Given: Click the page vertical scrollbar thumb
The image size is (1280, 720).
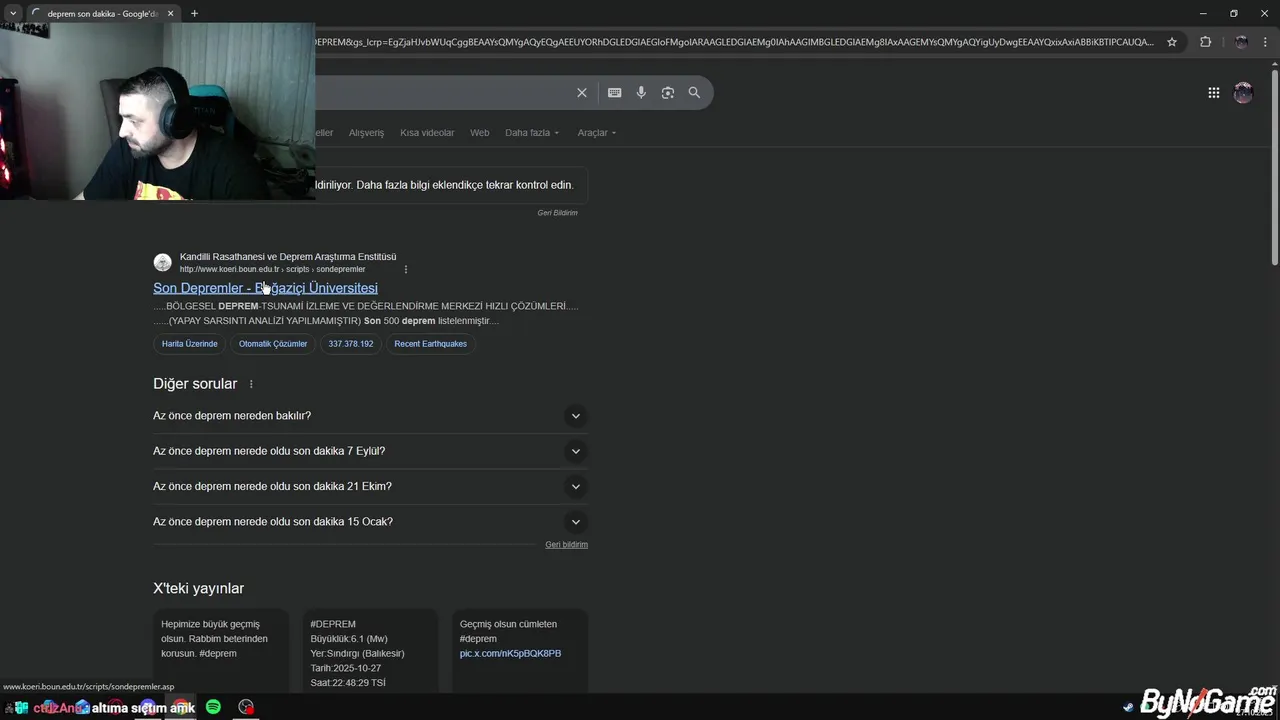Looking at the screenshot, I should coord(1274,170).
